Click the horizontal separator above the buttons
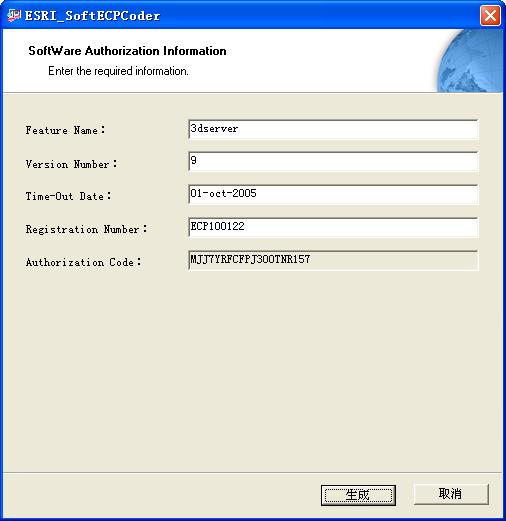506x521 pixels. (253, 472)
